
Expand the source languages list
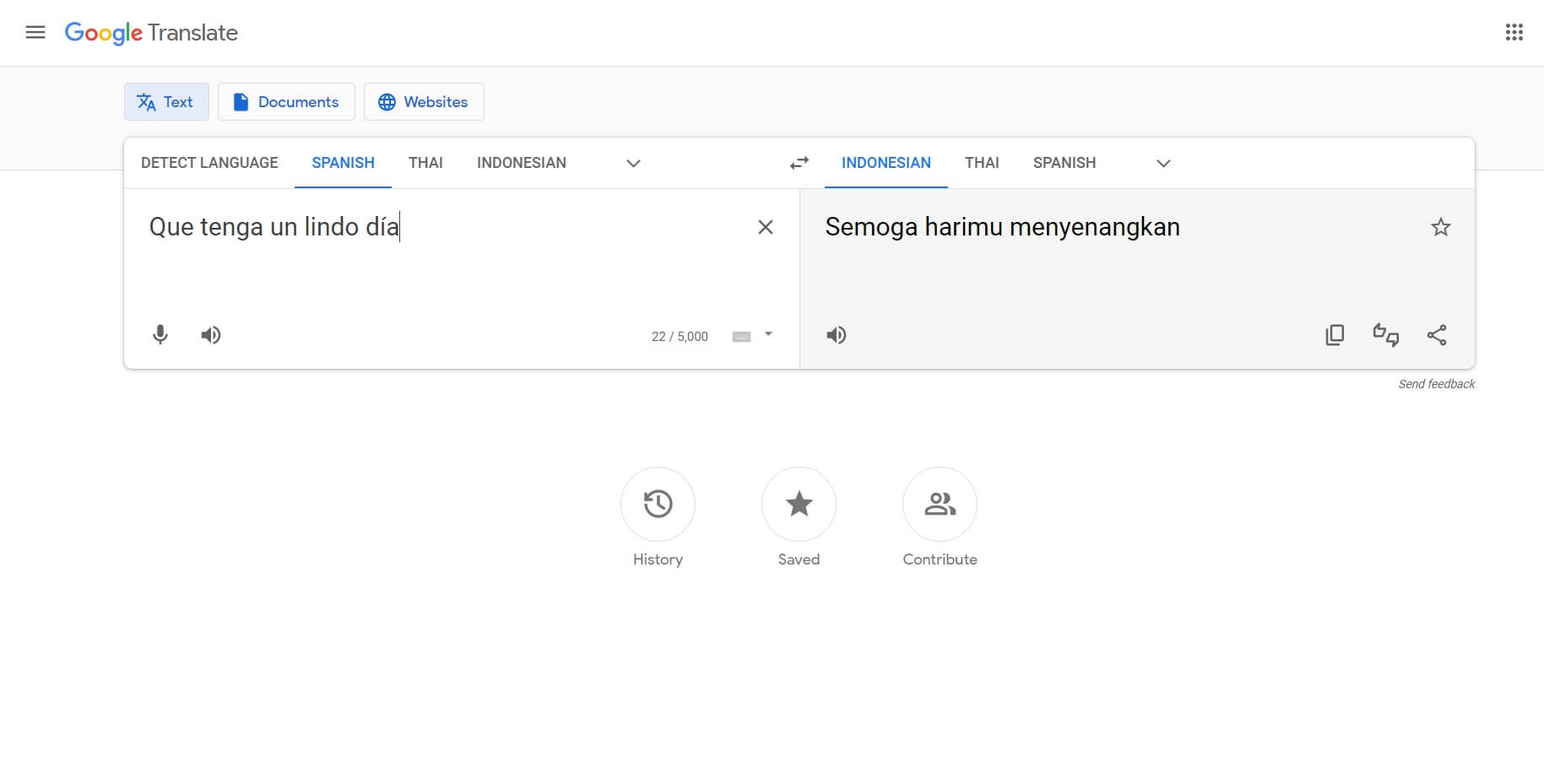tap(633, 163)
